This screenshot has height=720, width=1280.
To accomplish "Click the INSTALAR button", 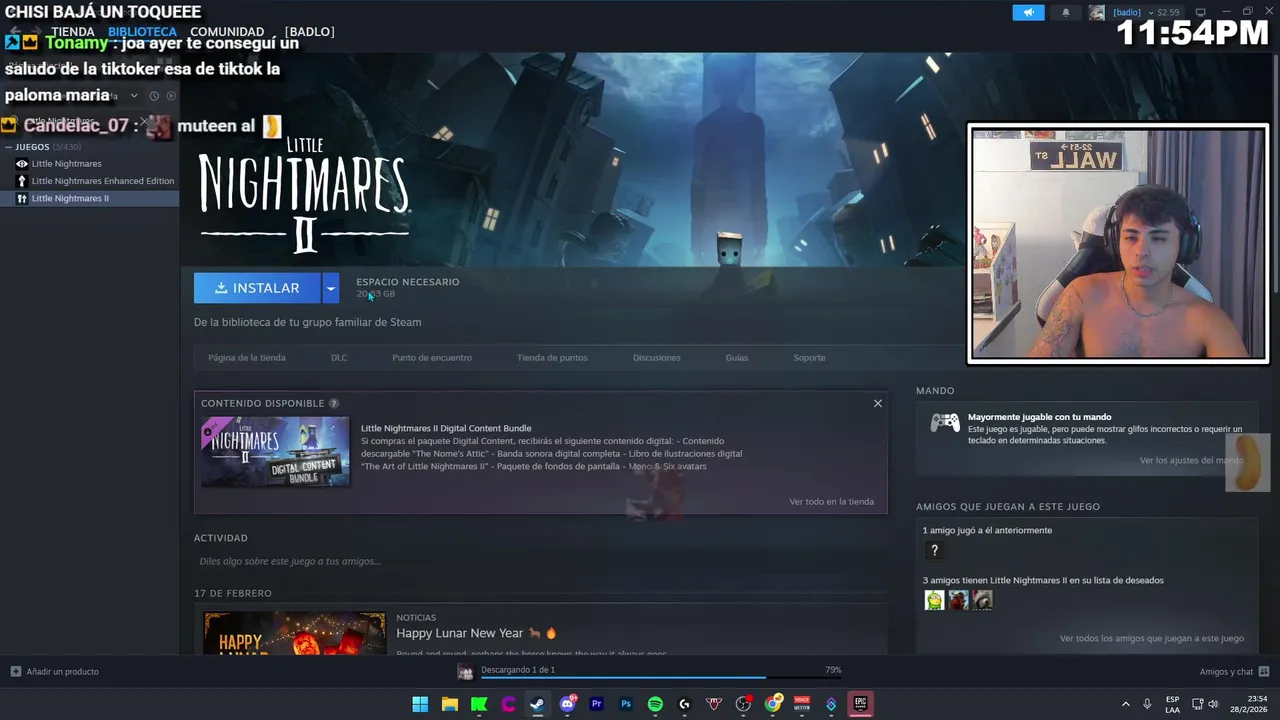I will (257, 288).
